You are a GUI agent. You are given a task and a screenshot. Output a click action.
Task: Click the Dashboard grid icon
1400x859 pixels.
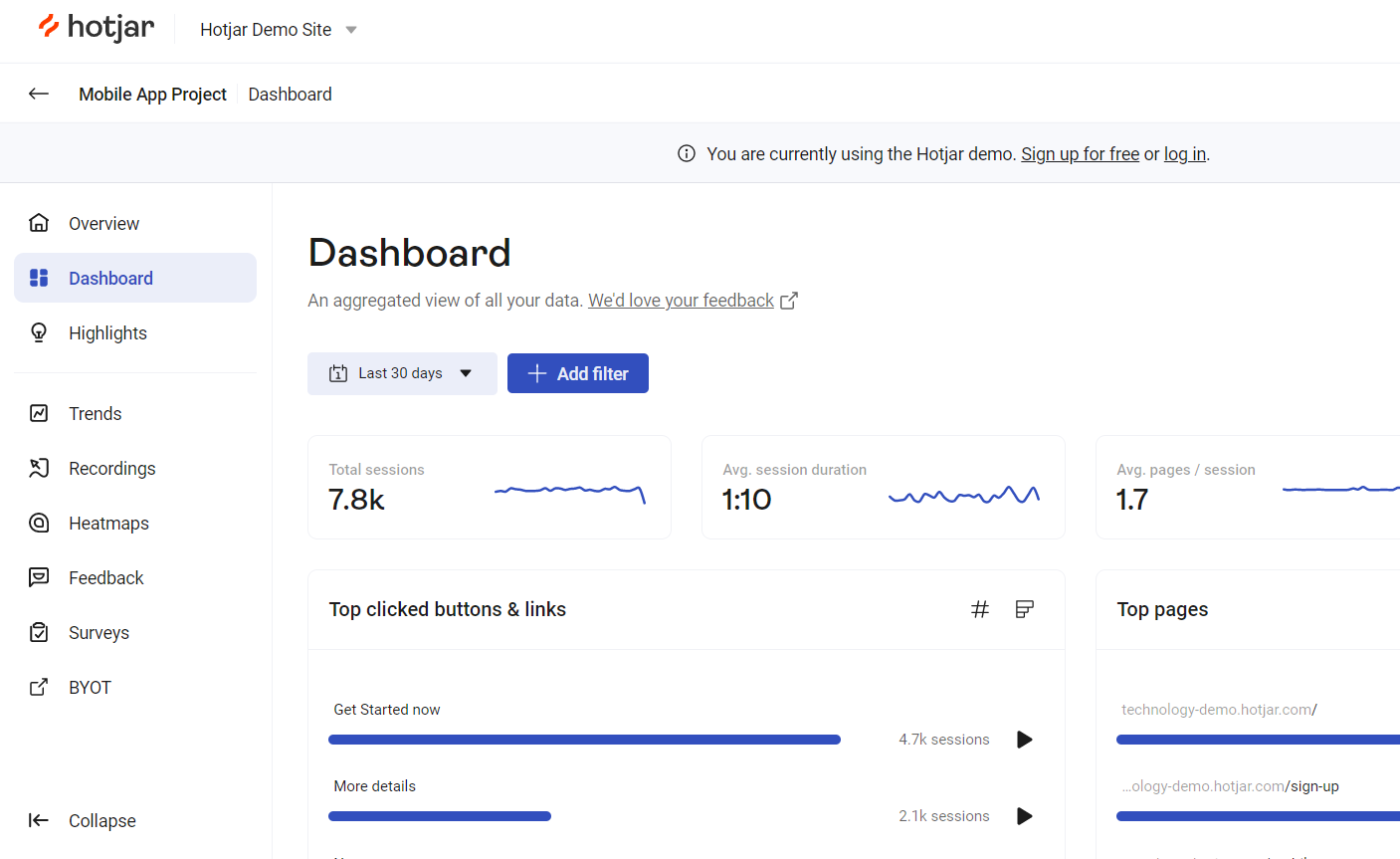point(39,278)
